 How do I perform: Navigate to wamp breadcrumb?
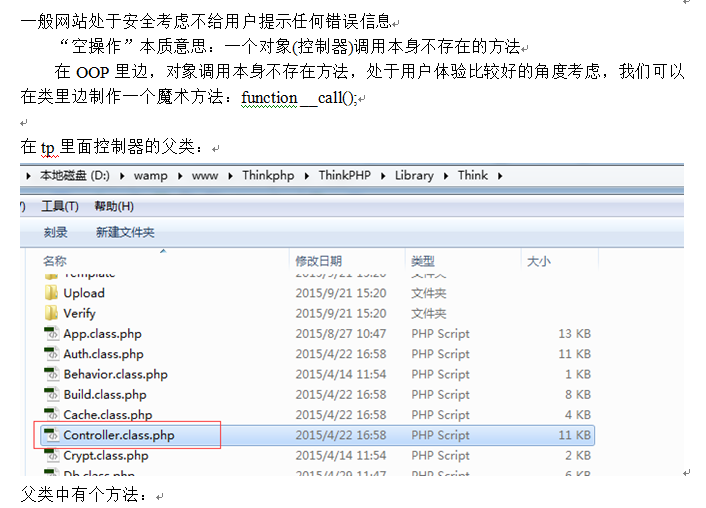[150, 176]
